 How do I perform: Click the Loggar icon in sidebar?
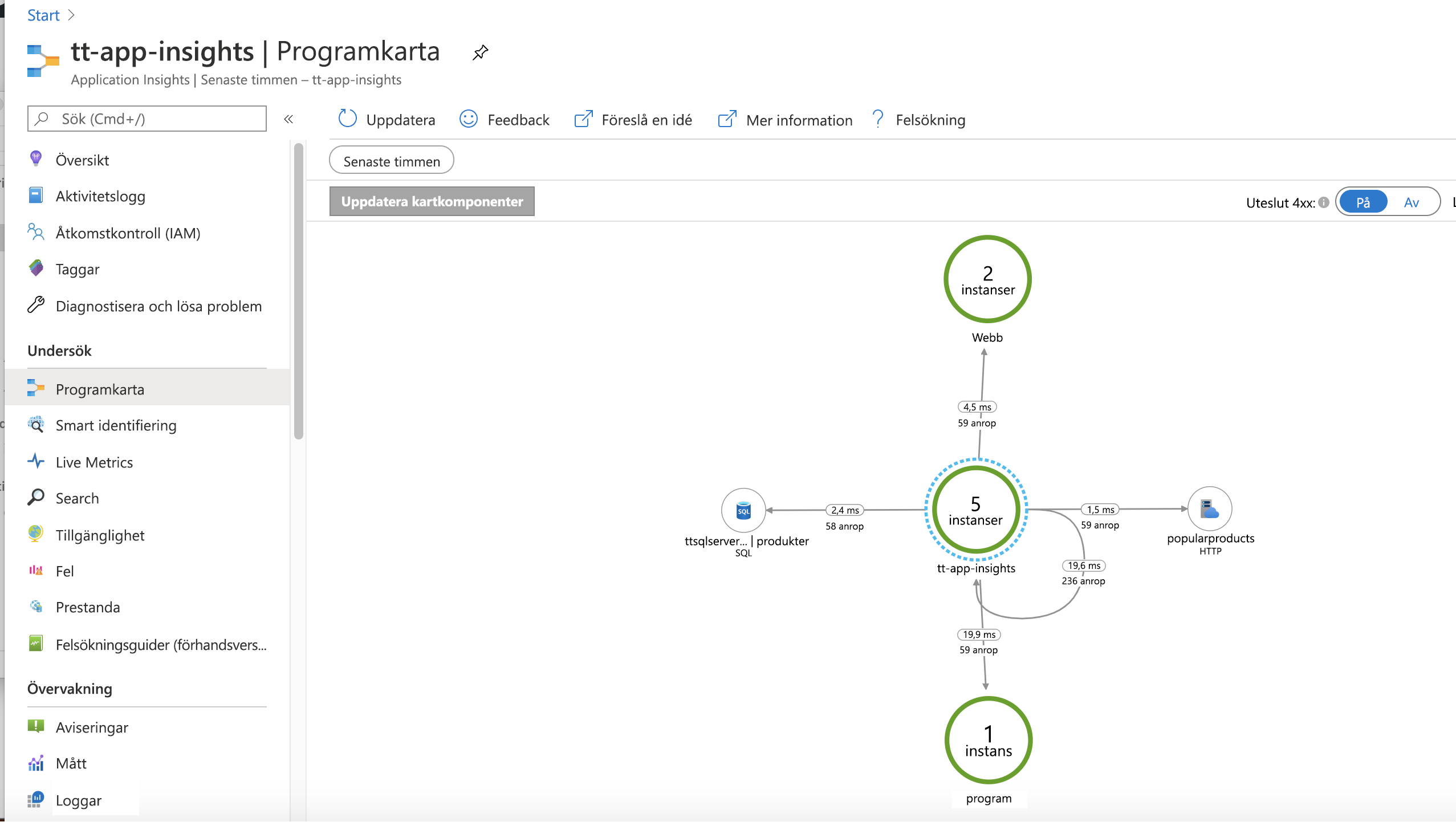(x=35, y=799)
